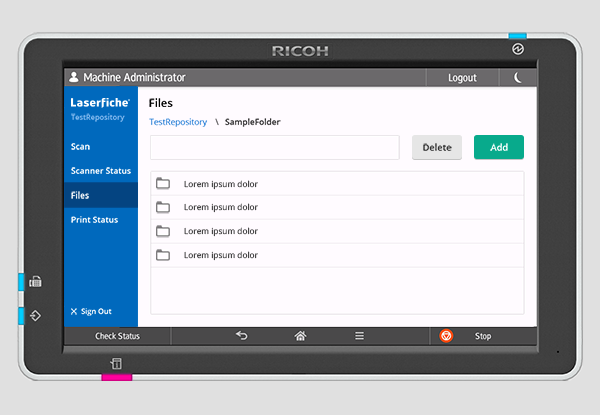The image size is (600, 415).
Task: Click the Files page heading
Action: (x=161, y=103)
